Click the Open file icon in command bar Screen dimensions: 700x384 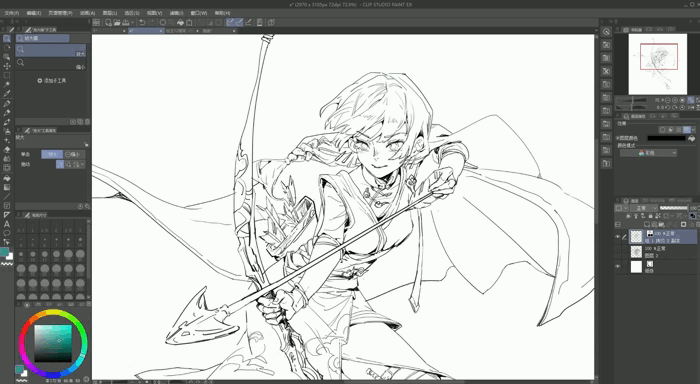tap(117, 22)
